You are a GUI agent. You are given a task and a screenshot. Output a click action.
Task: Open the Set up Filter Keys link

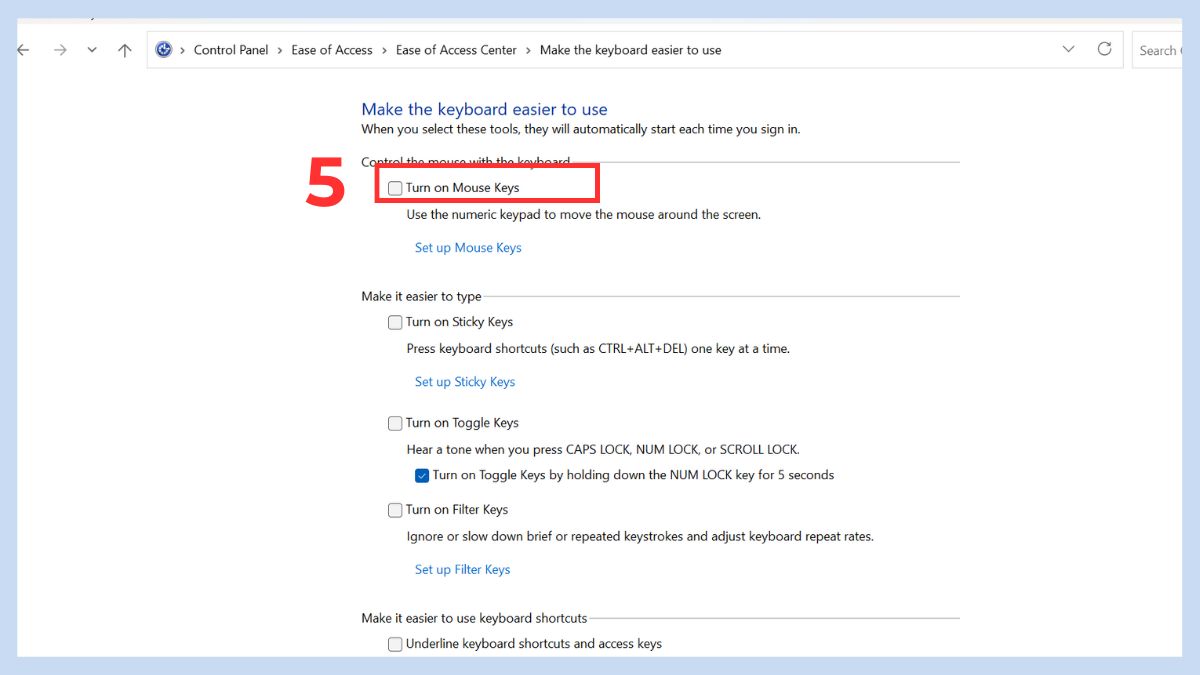pos(462,570)
